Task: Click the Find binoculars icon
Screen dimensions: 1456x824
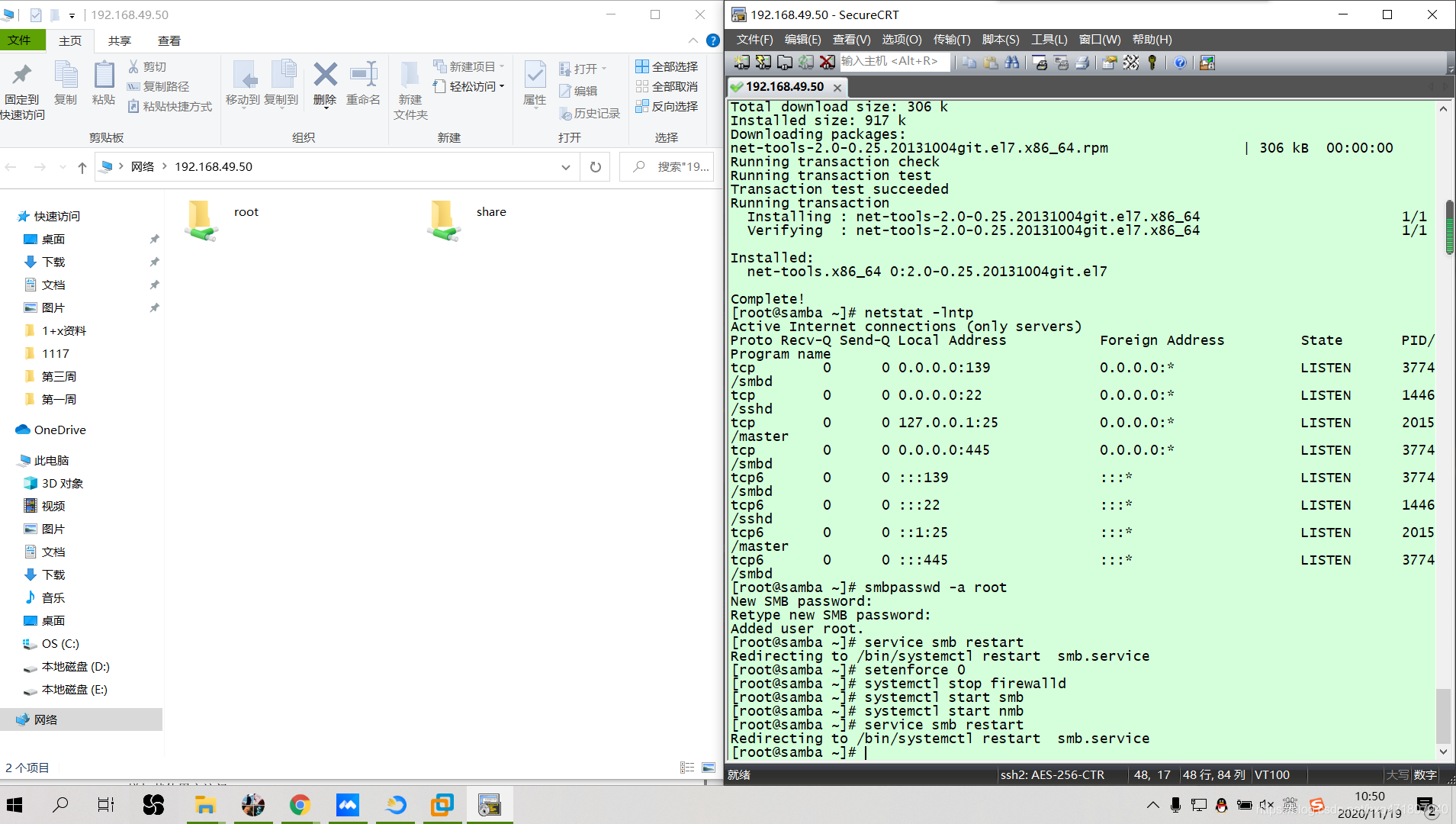Action: click(x=1012, y=63)
